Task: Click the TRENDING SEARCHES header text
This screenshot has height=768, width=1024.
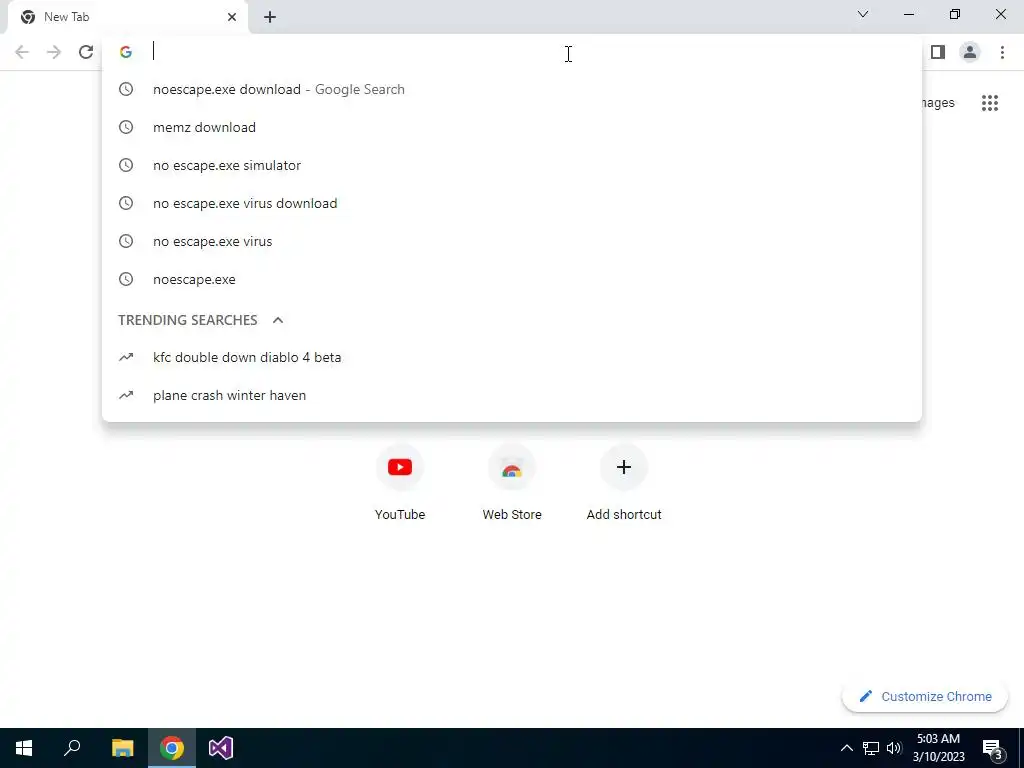Action: pos(187,320)
